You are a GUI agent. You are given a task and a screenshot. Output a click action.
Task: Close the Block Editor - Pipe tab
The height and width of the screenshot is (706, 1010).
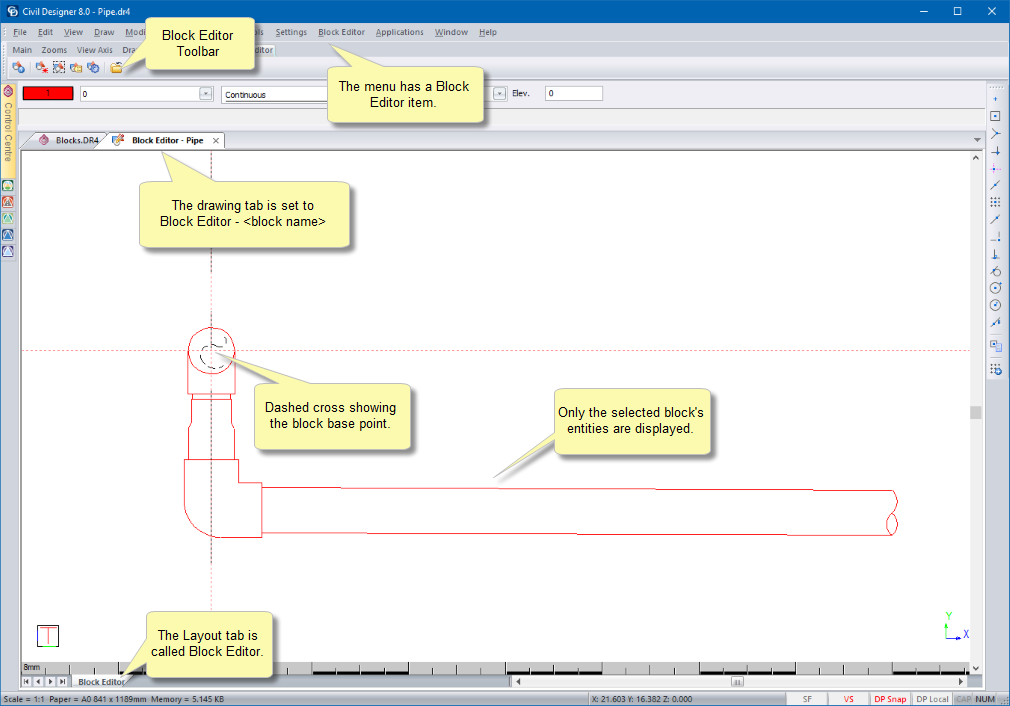(x=216, y=141)
